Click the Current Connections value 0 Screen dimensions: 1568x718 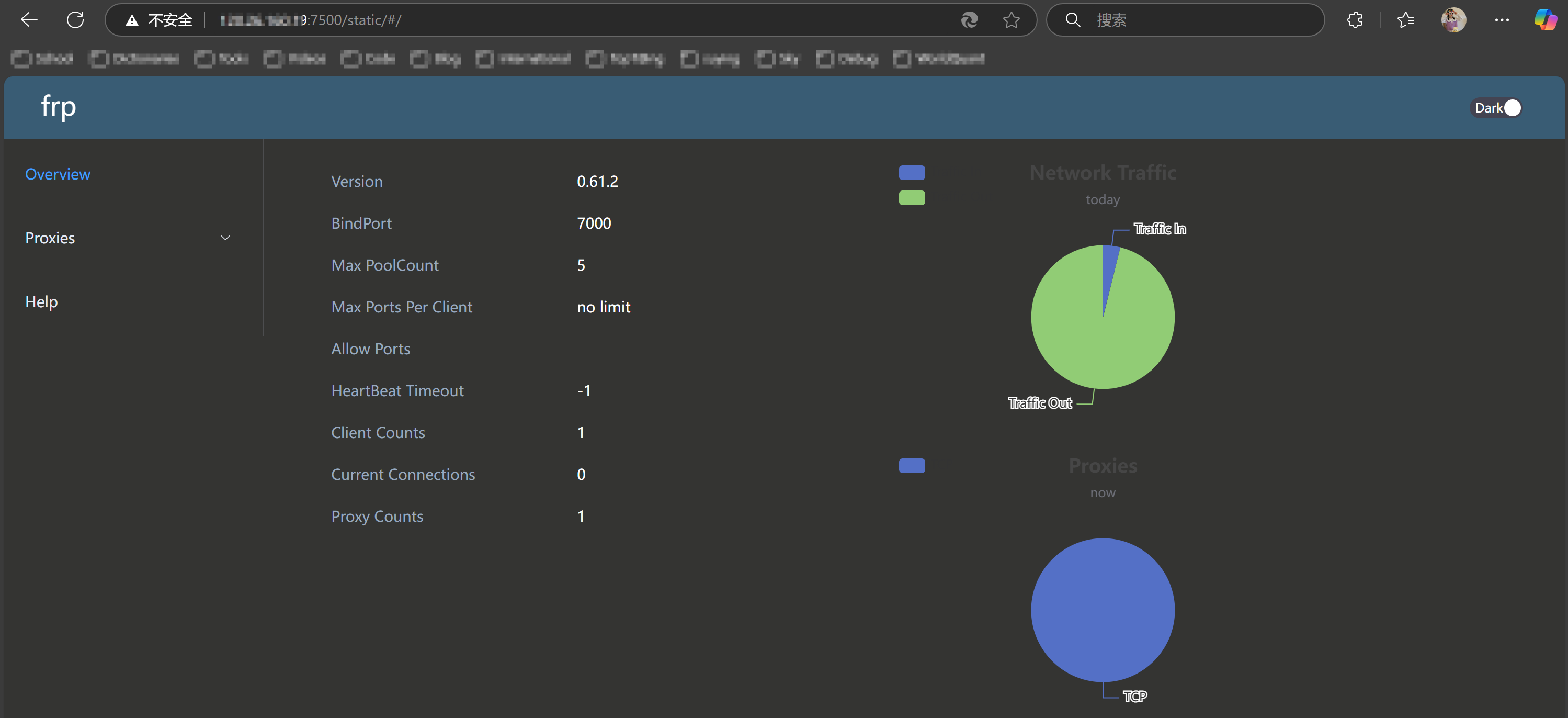coord(581,475)
